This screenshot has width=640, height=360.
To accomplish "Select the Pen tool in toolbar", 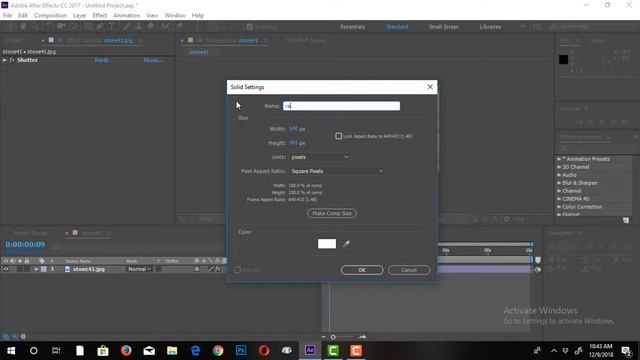I will tap(100, 27).
